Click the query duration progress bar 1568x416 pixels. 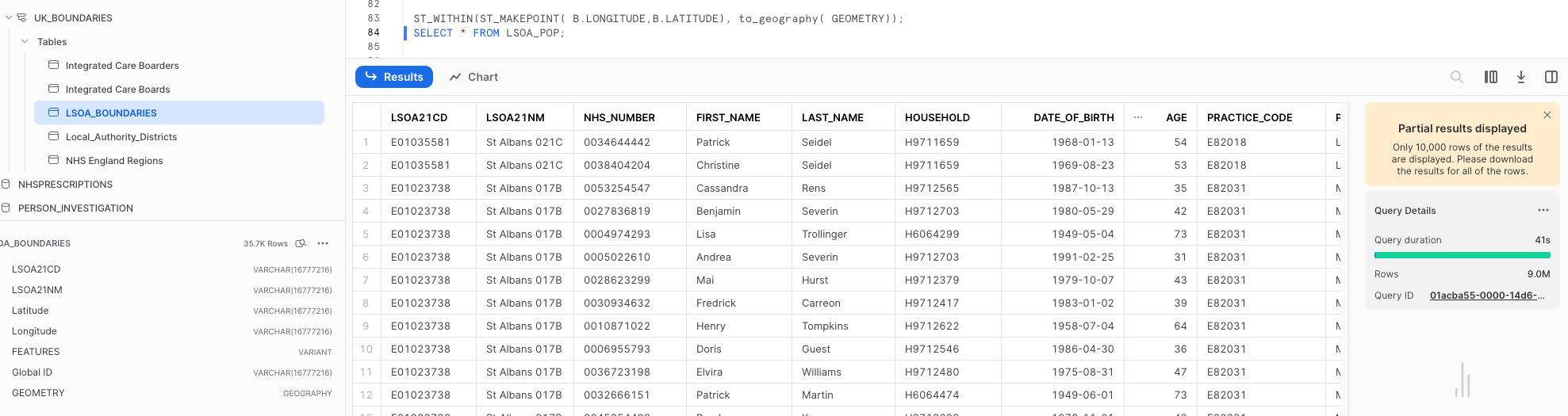coord(1462,255)
